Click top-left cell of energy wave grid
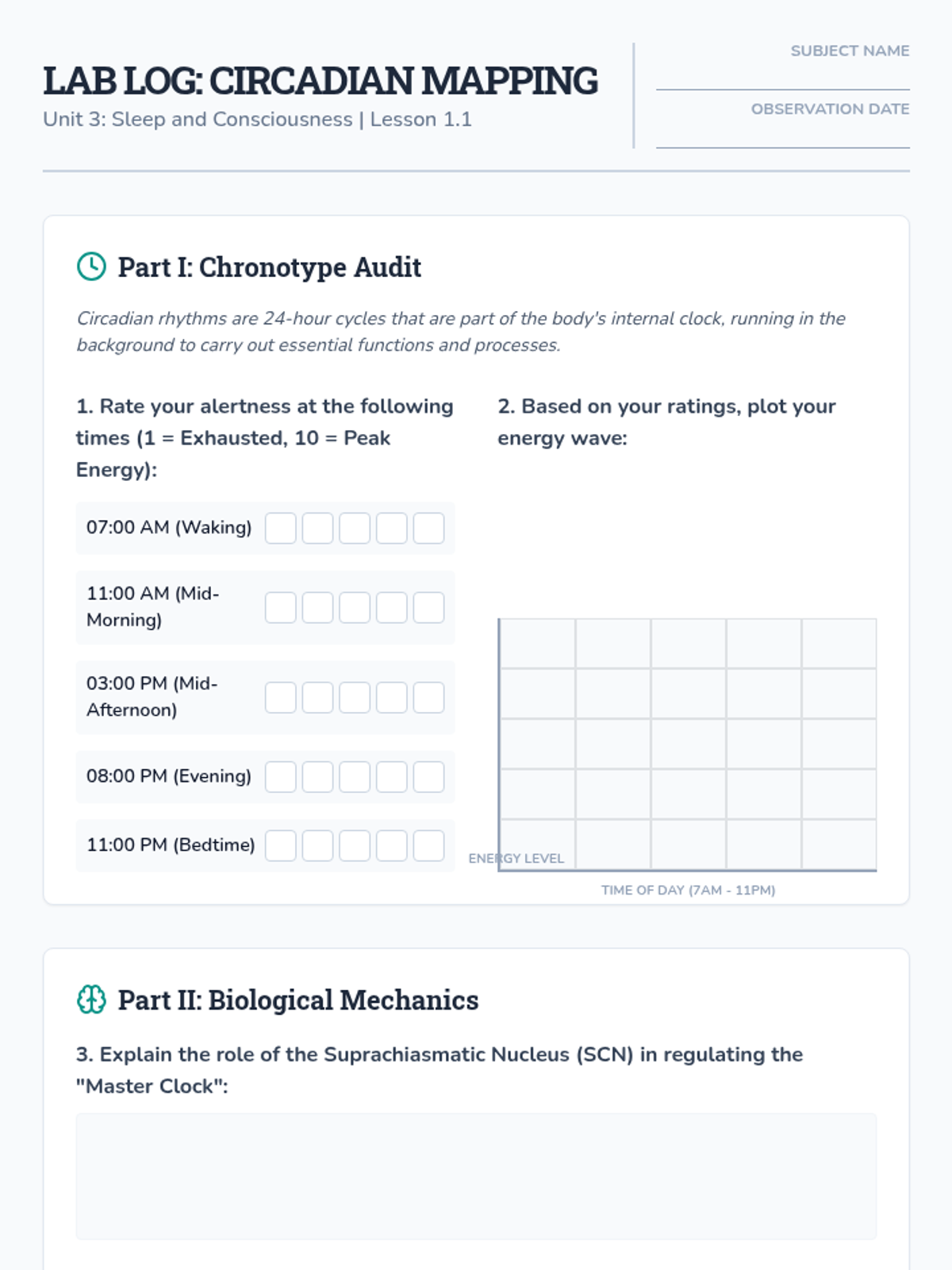The image size is (952, 1270). coord(538,644)
